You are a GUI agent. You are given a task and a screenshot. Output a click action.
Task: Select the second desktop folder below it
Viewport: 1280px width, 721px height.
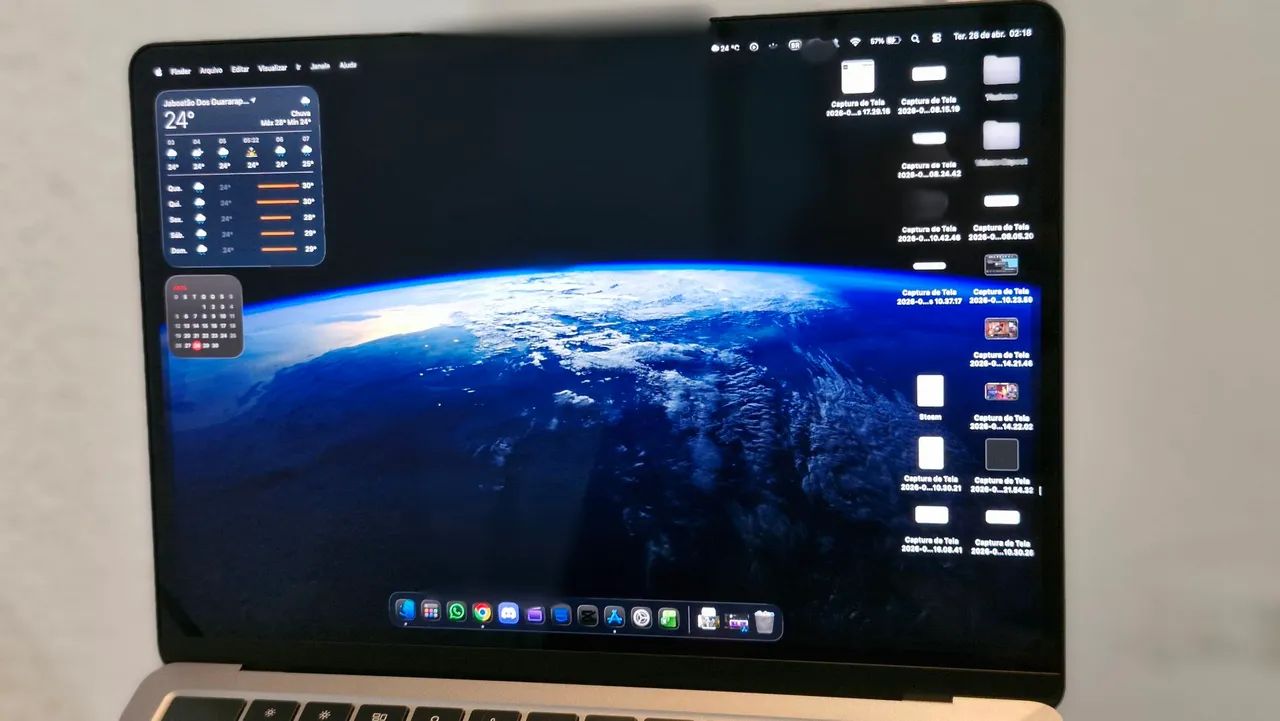[1001, 142]
